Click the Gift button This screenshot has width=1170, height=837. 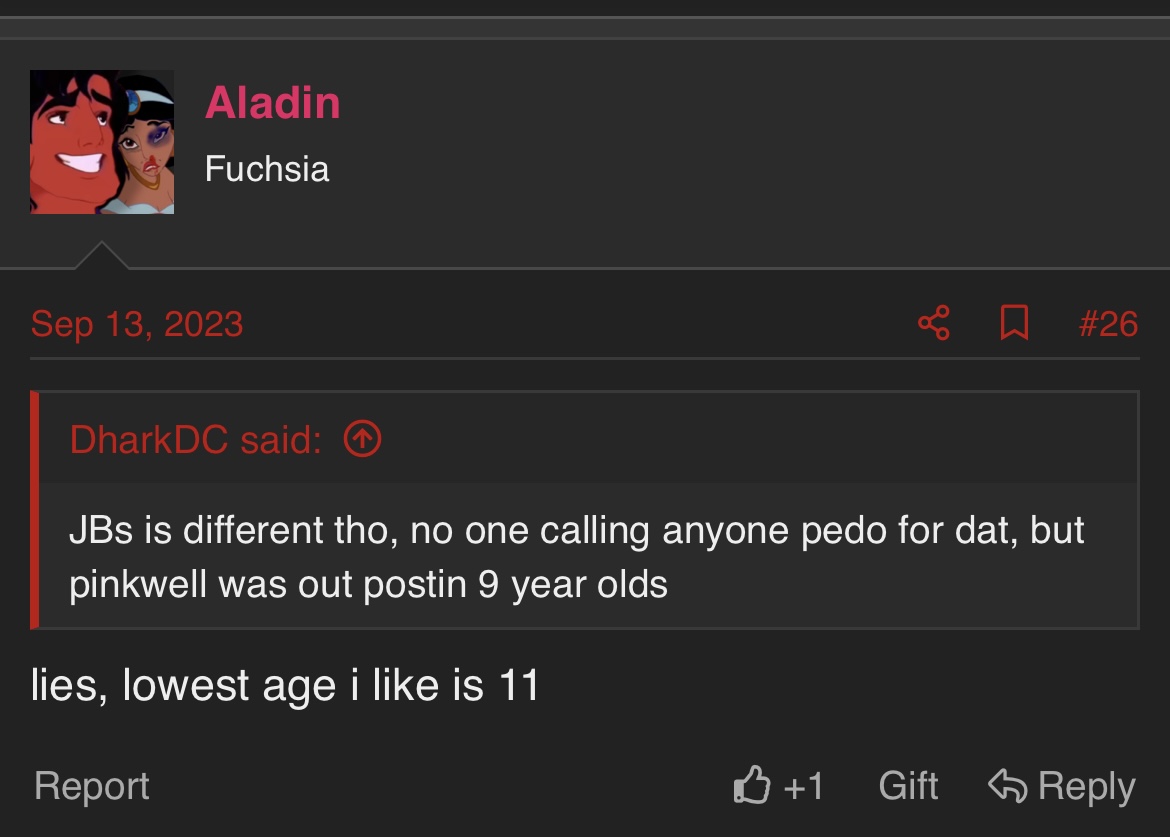[x=908, y=786]
